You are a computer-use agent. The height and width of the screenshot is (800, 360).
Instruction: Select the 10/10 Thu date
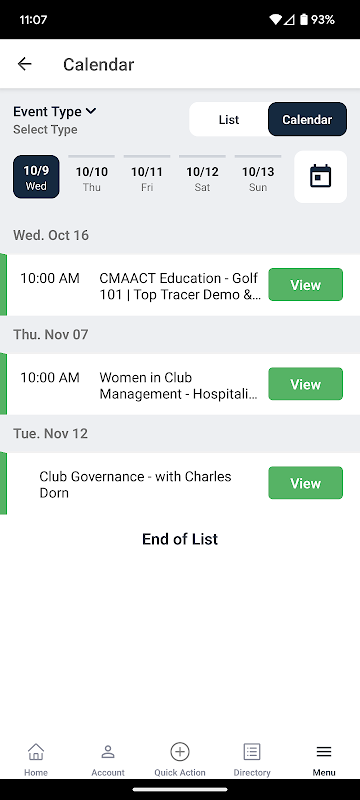(92, 177)
